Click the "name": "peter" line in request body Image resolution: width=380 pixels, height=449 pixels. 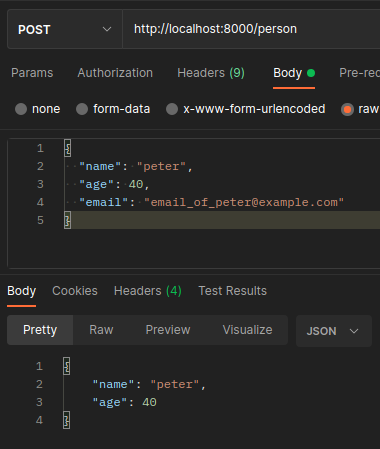click(136, 166)
